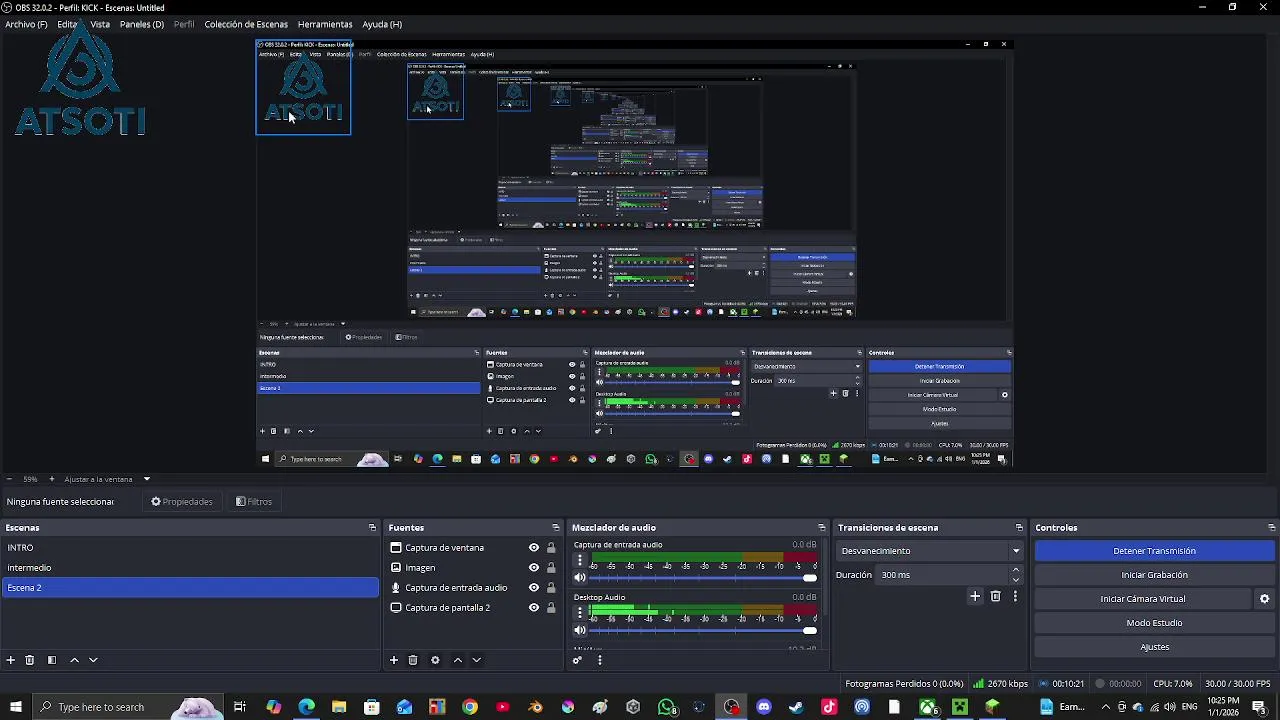The height and width of the screenshot is (720, 1280).
Task: Mute Captura de entrada audio speaker
Action: tap(580, 578)
